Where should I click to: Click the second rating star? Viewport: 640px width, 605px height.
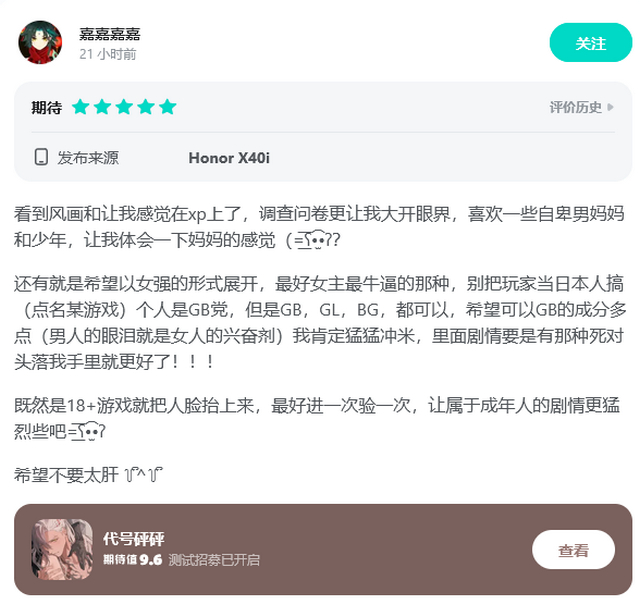coord(102,107)
